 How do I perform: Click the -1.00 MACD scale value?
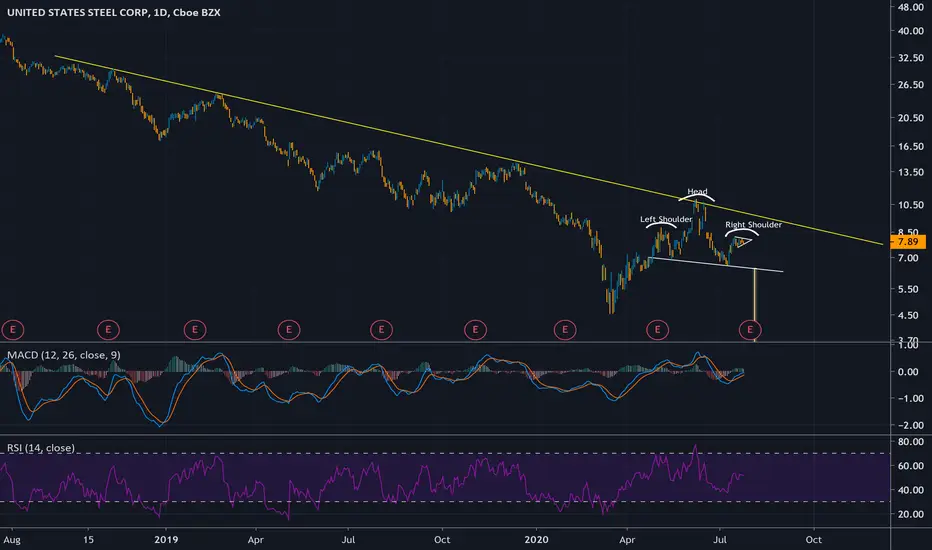pyautogui.click(x=909, y=398)
